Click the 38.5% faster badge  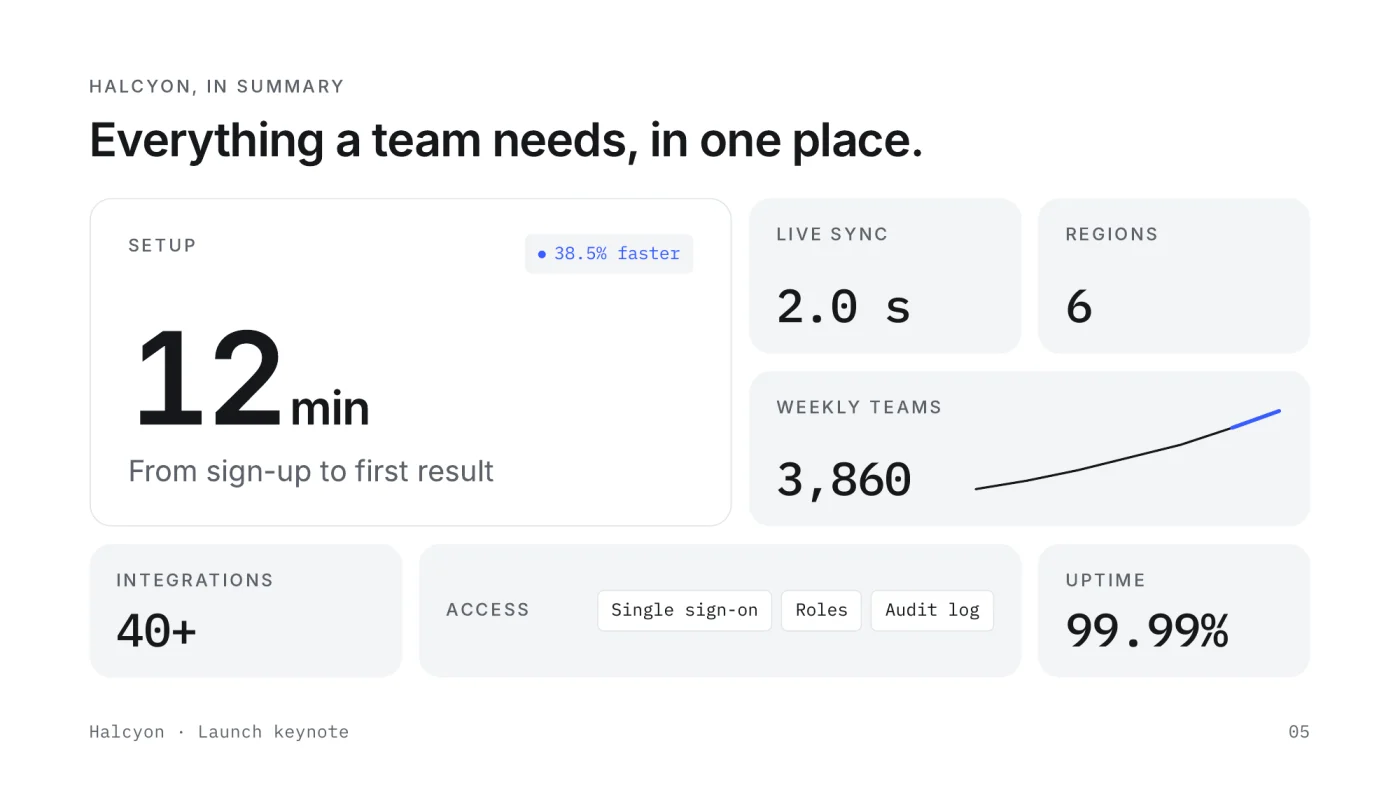pos(609,254)
